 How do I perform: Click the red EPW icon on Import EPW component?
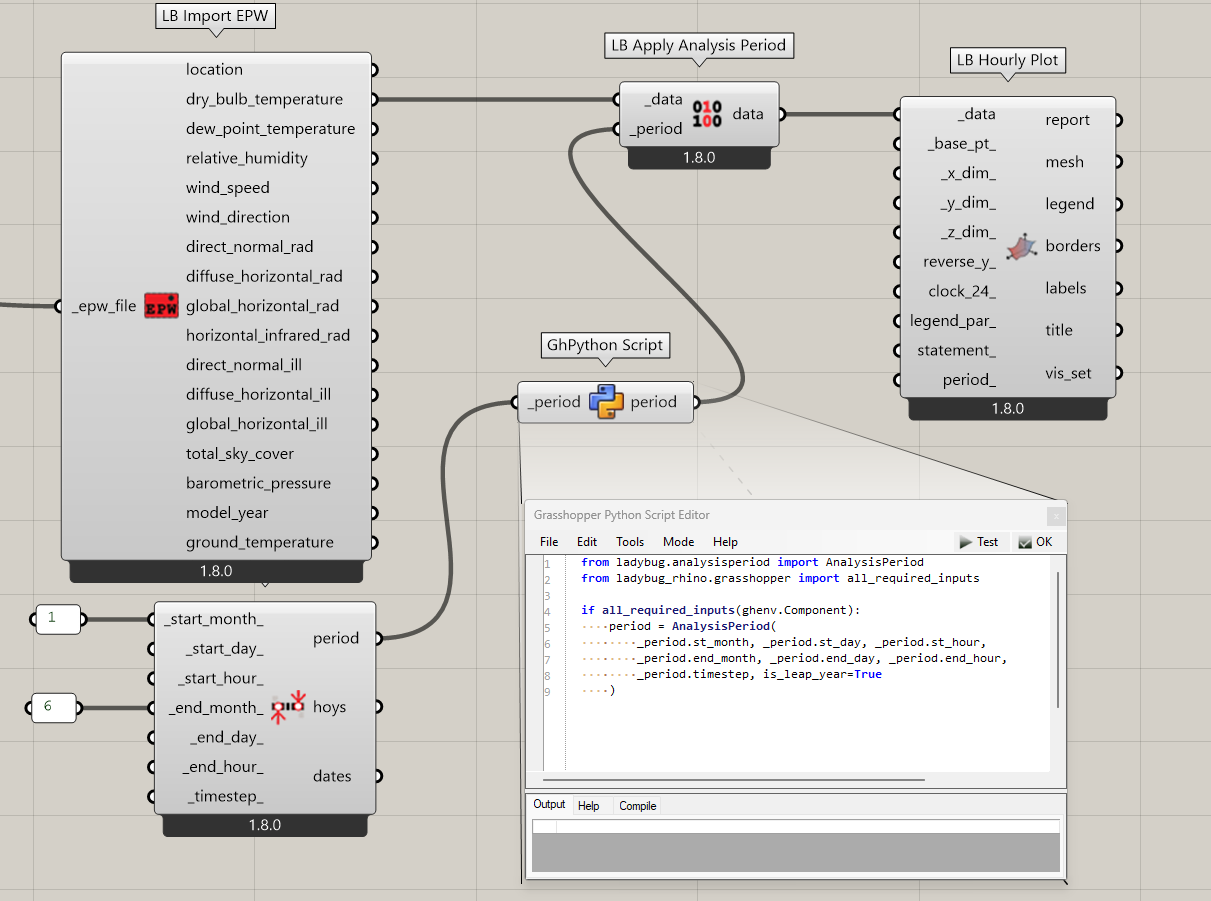tap(161, 306)
